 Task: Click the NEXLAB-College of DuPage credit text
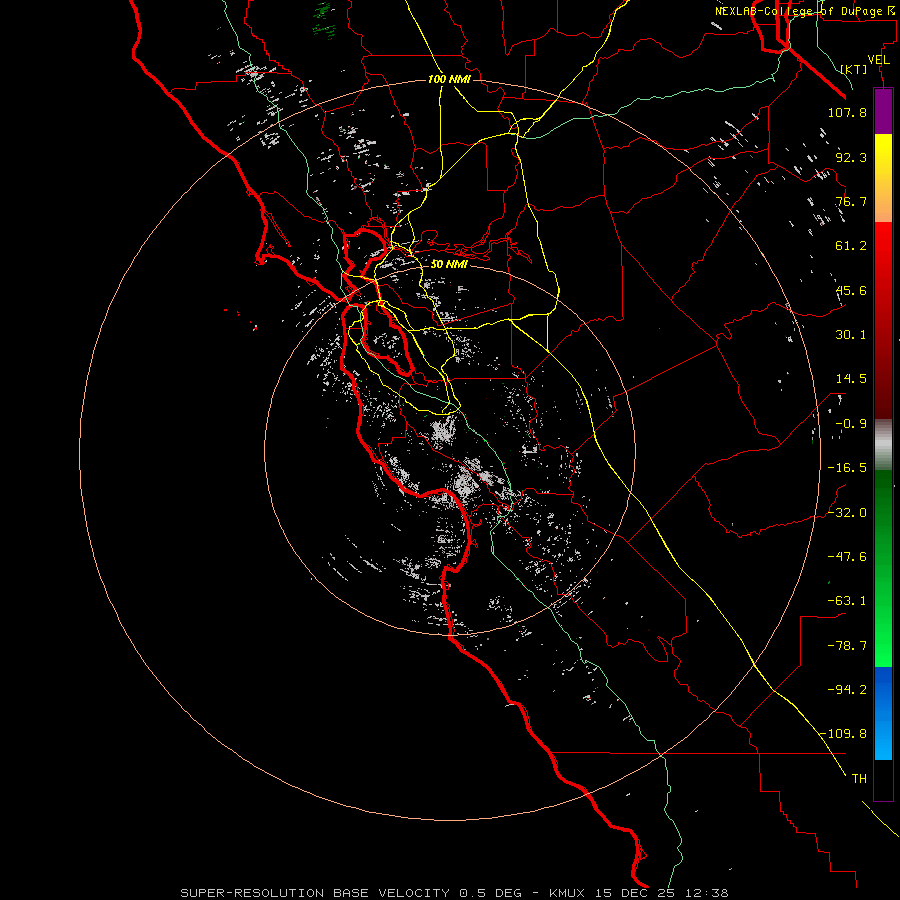point(806,11)
